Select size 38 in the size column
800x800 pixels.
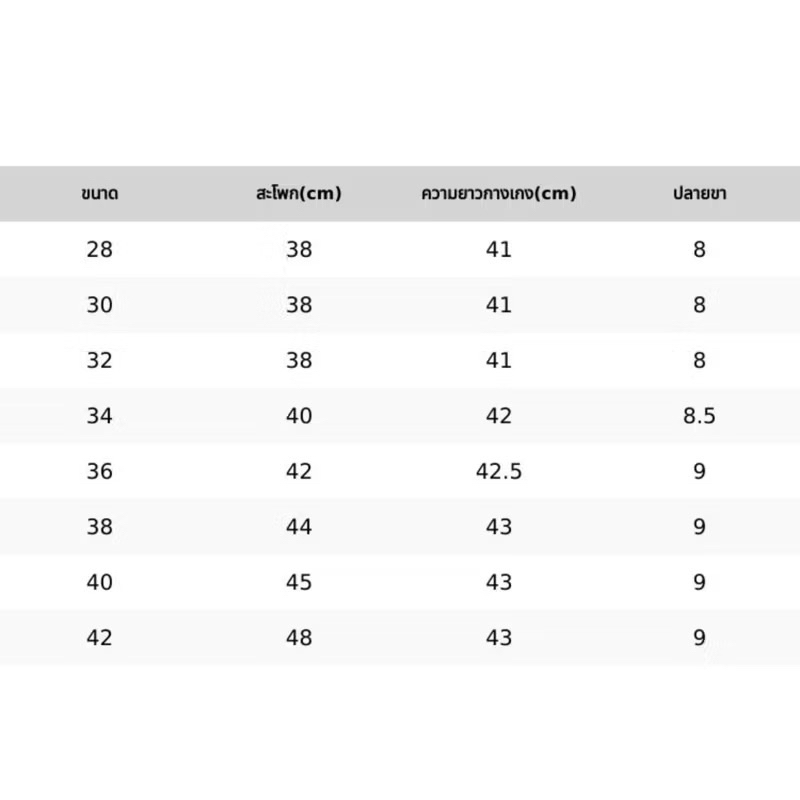click(x=99, y=527)
